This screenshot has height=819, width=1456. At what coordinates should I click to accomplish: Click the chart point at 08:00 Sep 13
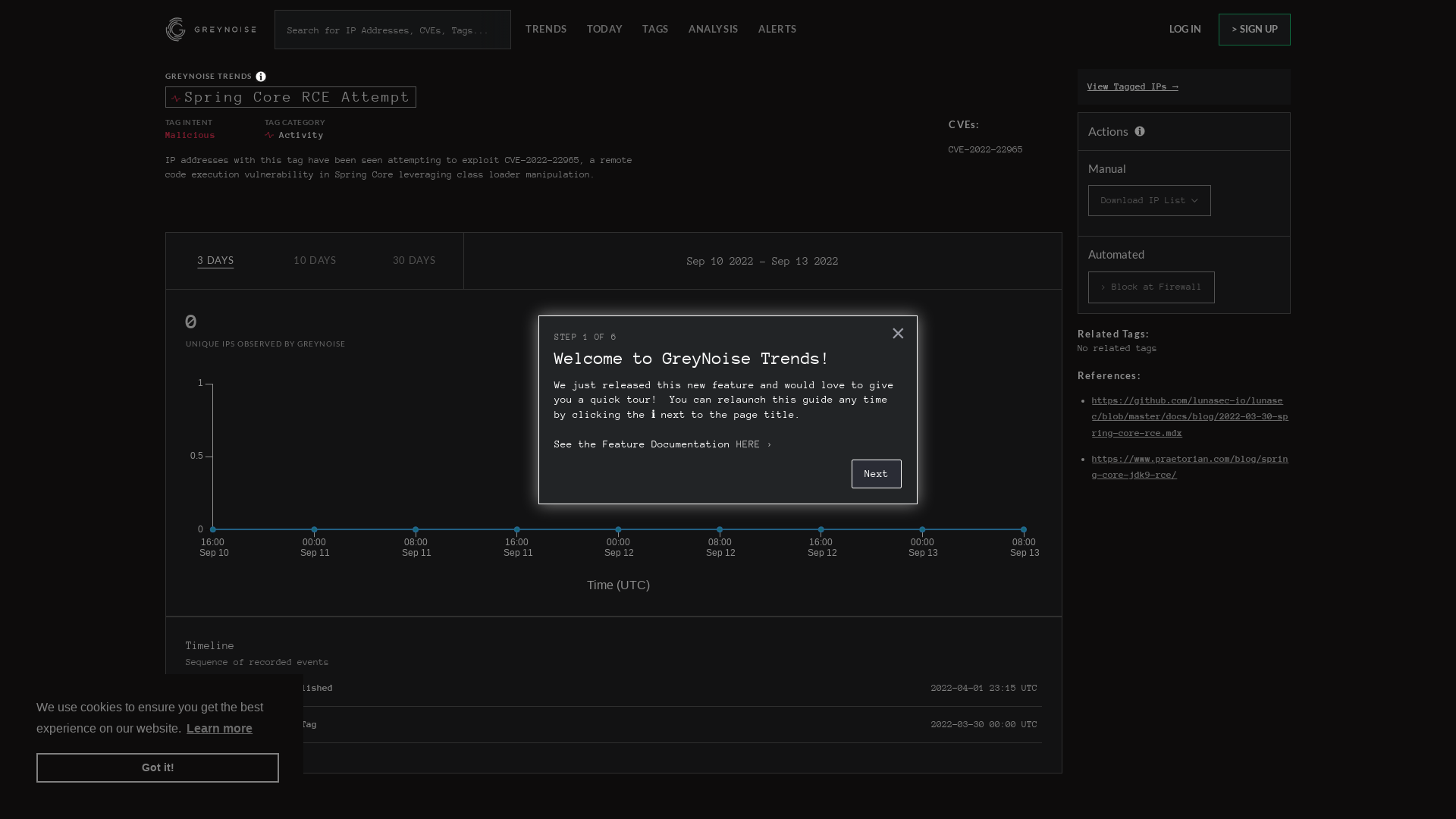(1024, 529)
